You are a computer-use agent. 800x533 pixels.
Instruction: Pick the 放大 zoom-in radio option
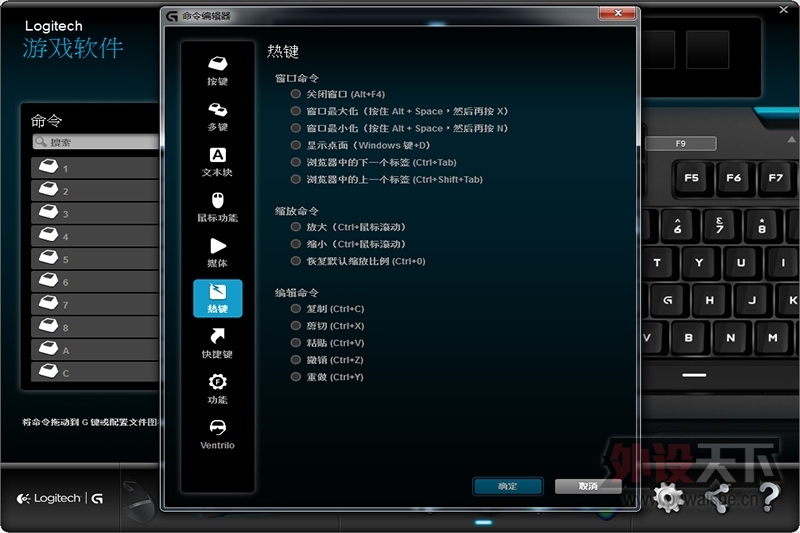click(295, 227)
